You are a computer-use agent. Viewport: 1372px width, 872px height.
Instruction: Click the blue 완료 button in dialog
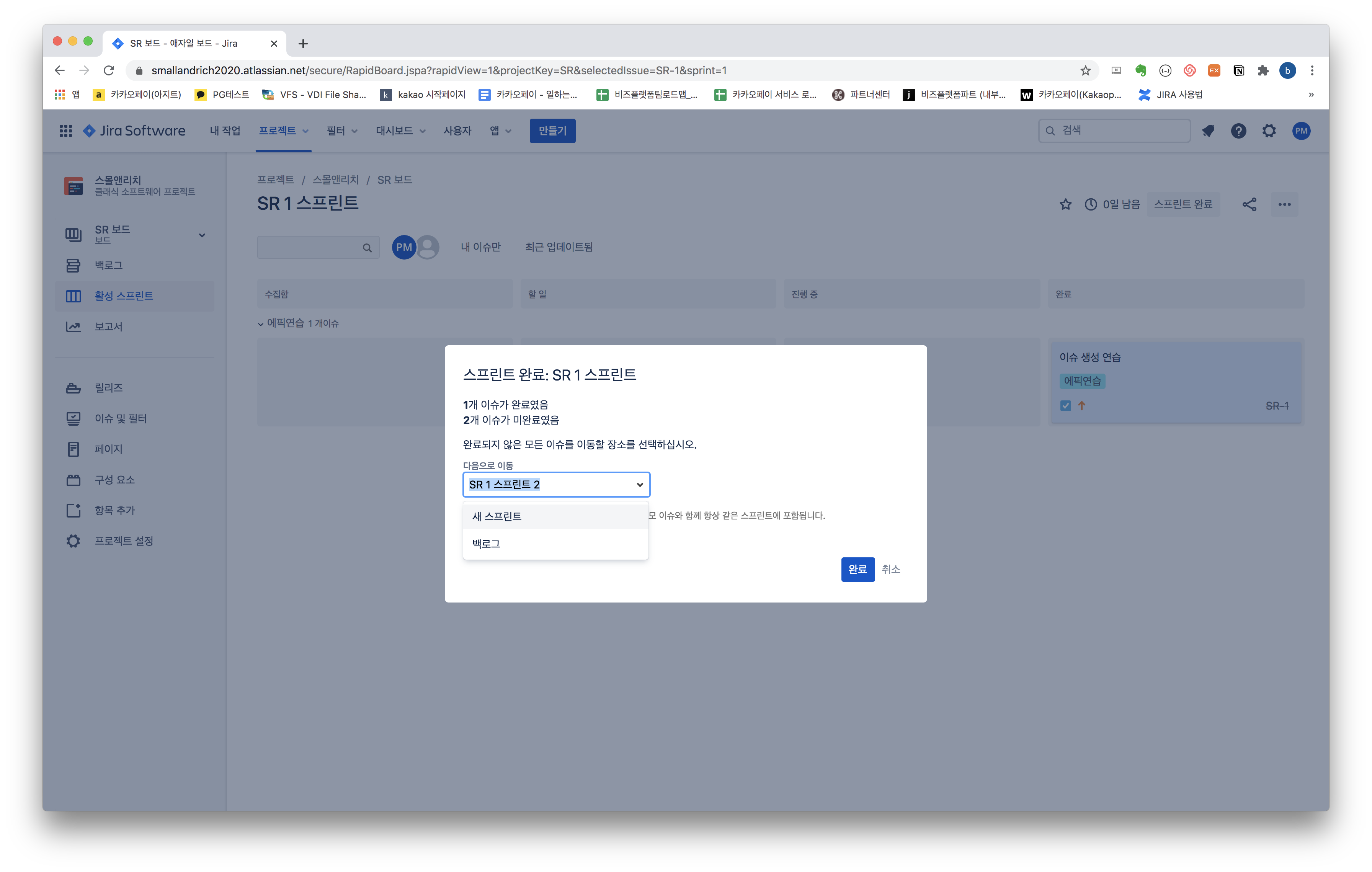point(857,569)
